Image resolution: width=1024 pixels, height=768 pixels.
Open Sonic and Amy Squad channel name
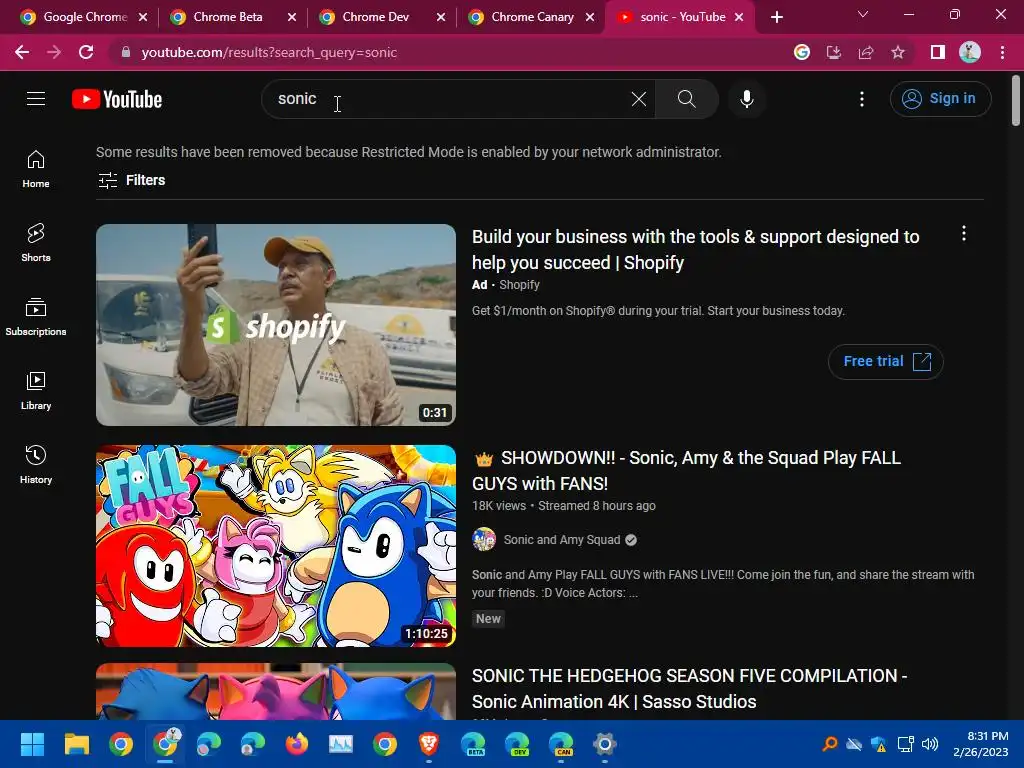click(562, 539)
